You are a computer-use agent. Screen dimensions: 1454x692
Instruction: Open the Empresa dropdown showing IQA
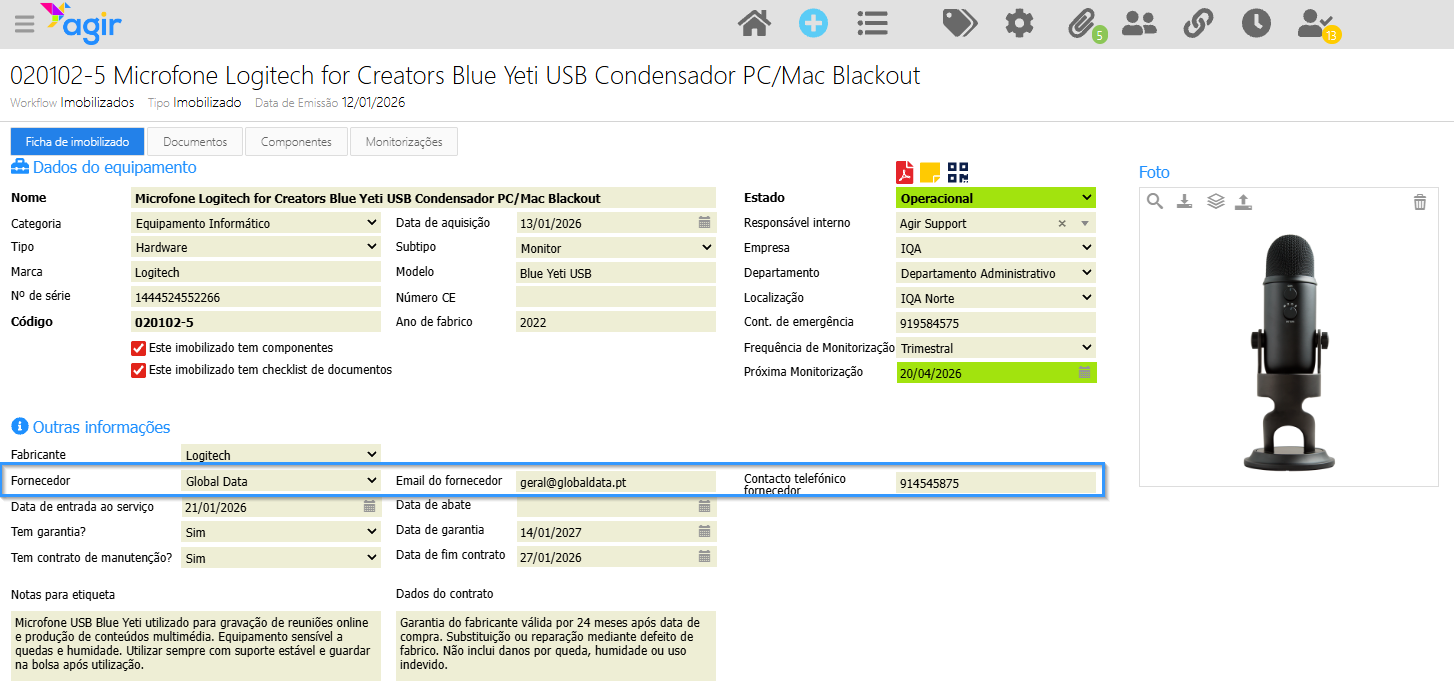(996, 247)
